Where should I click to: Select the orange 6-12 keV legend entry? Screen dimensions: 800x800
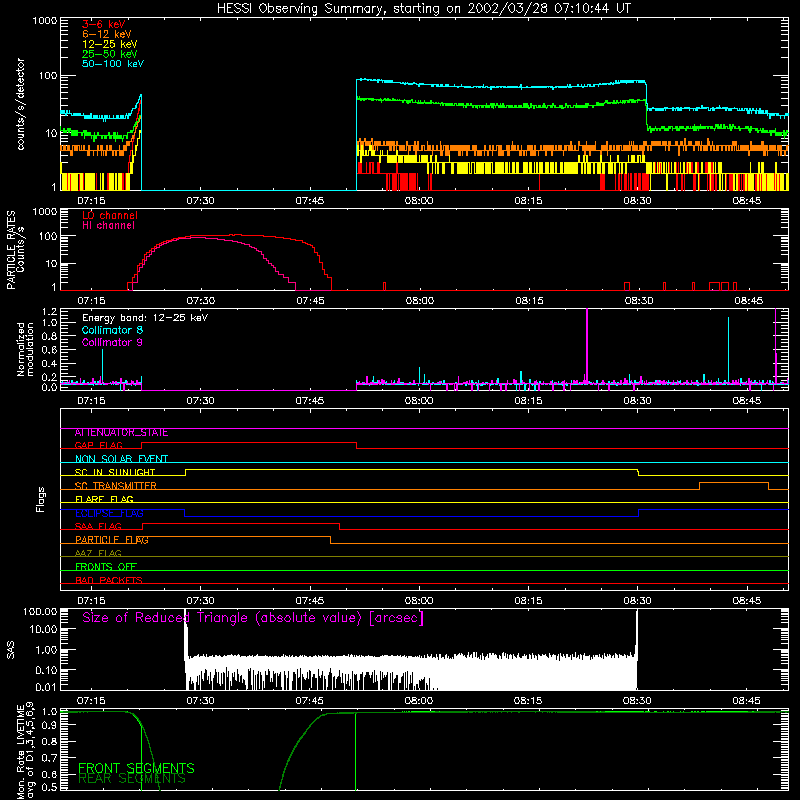click(107, 34)
